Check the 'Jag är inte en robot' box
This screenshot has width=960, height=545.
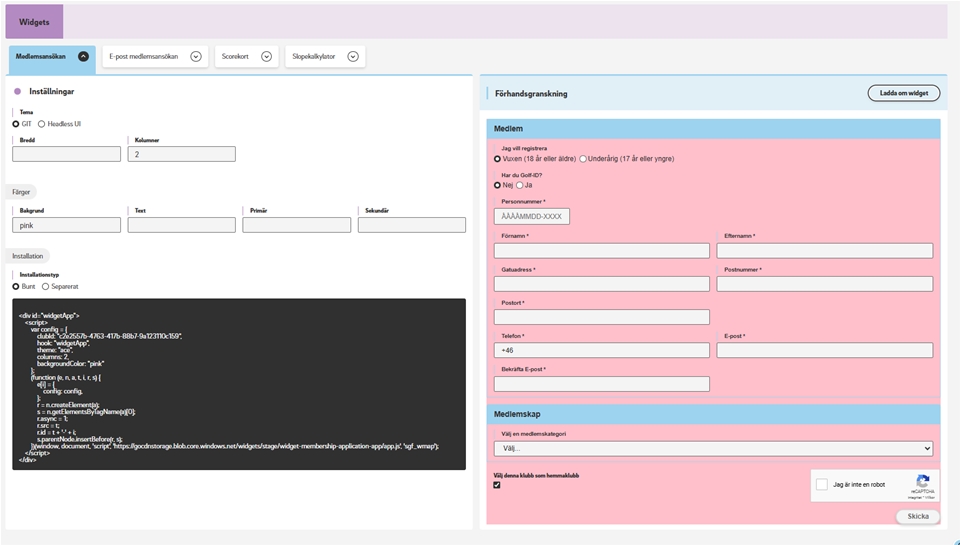pyautogui.click(x=822, y=484)
